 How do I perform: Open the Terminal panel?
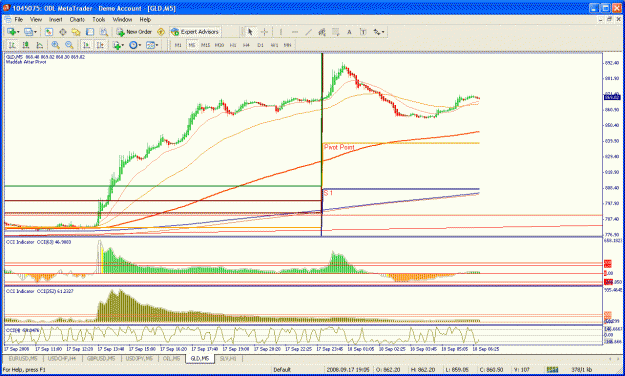pos(90,32)
